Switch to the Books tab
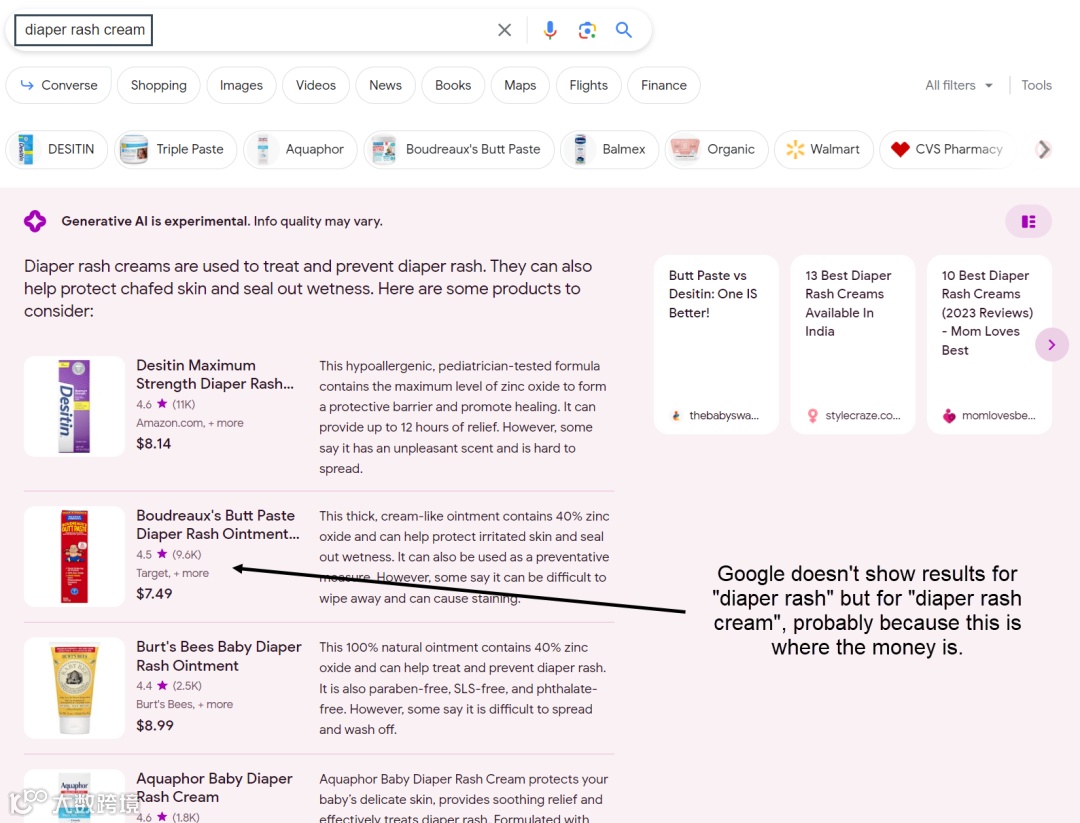Screen dimensions: 1080x823 pyautogui.click(x=453, y=85)
